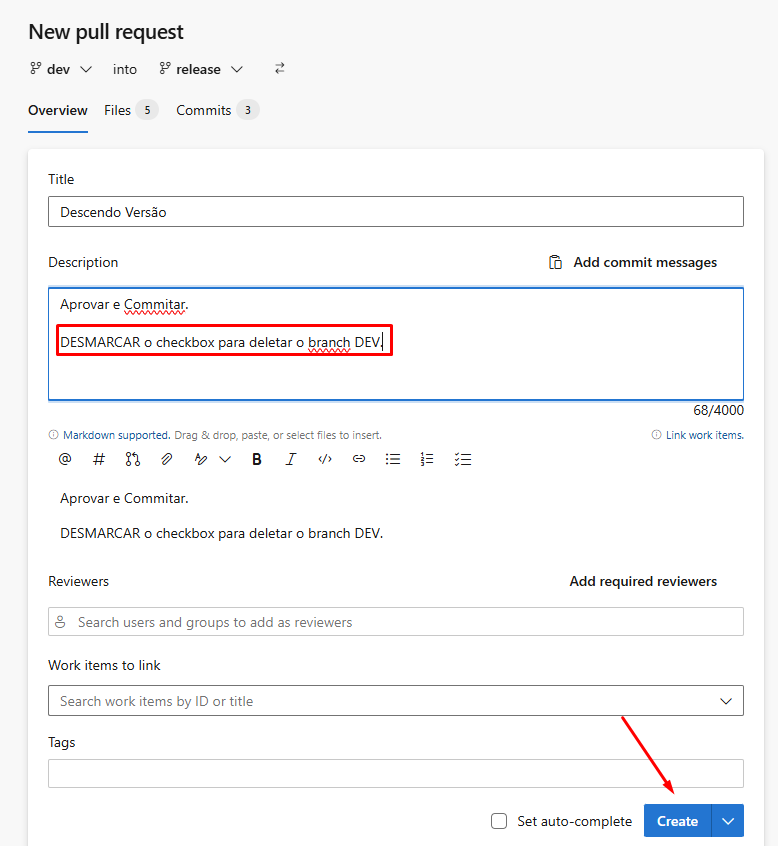Image resolution: width=778 pixels, height=846 pixels.
Task: Click Add required reviewers
Action: pos(643,581)
